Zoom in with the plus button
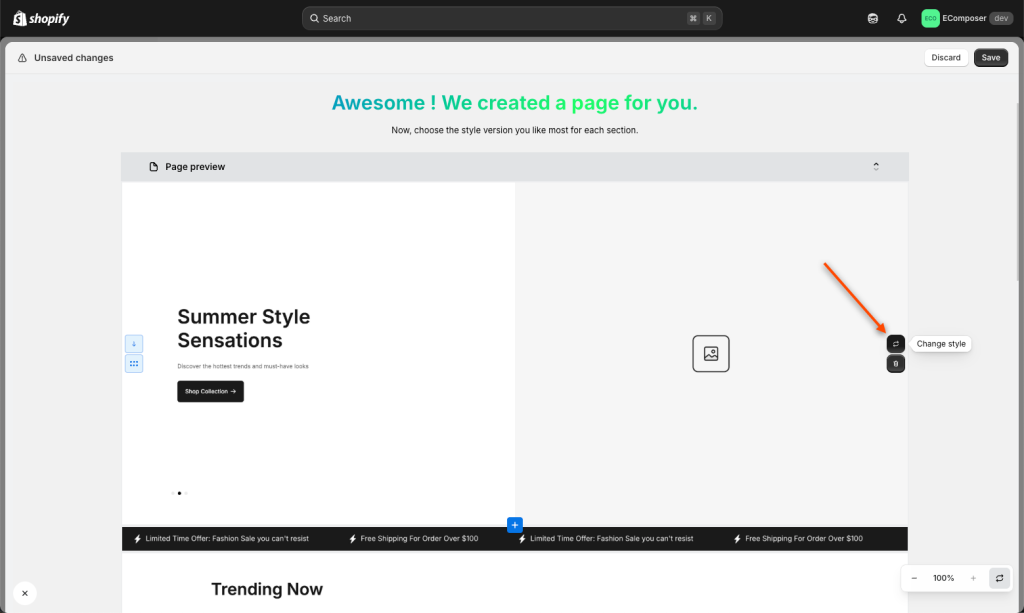The height and width of the screenshot is (613, 1024). point(973,578)
